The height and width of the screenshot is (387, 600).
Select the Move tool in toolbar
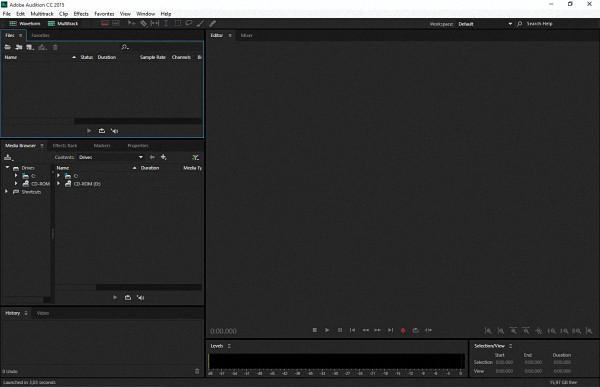pyautogui.click(x=132, y=23)
